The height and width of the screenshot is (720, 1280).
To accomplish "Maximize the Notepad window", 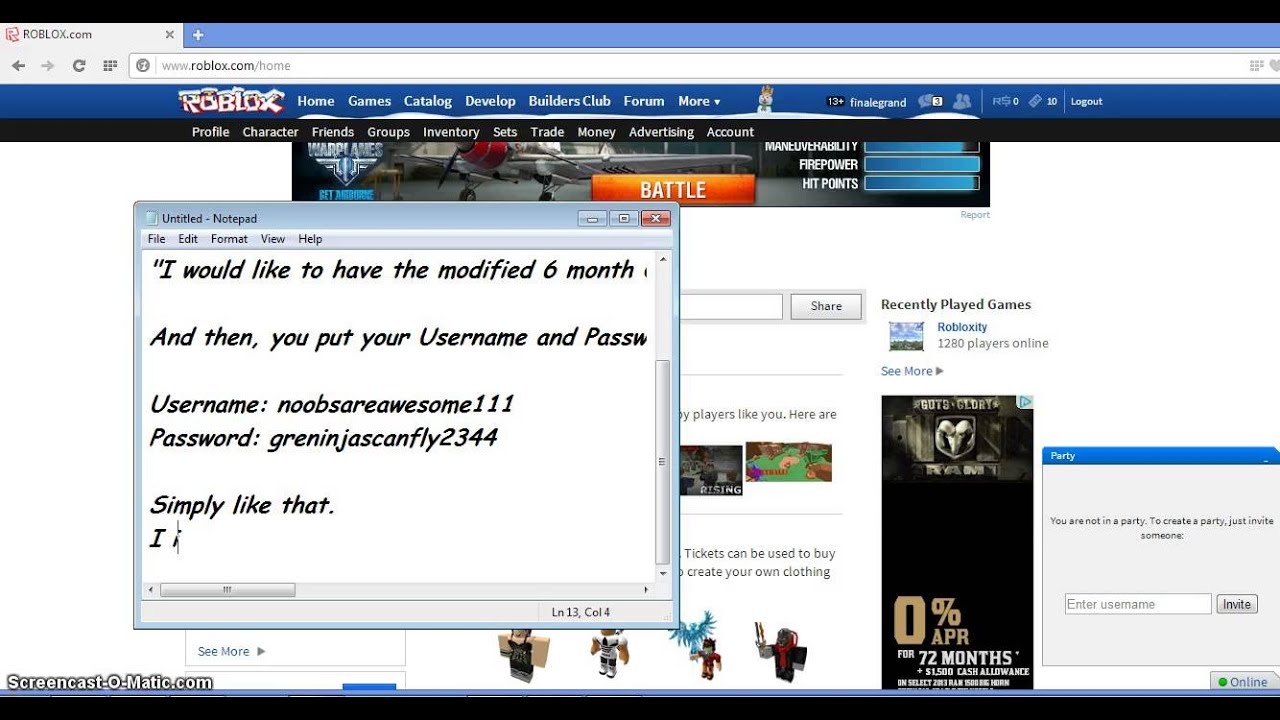I will pos(624,218).
